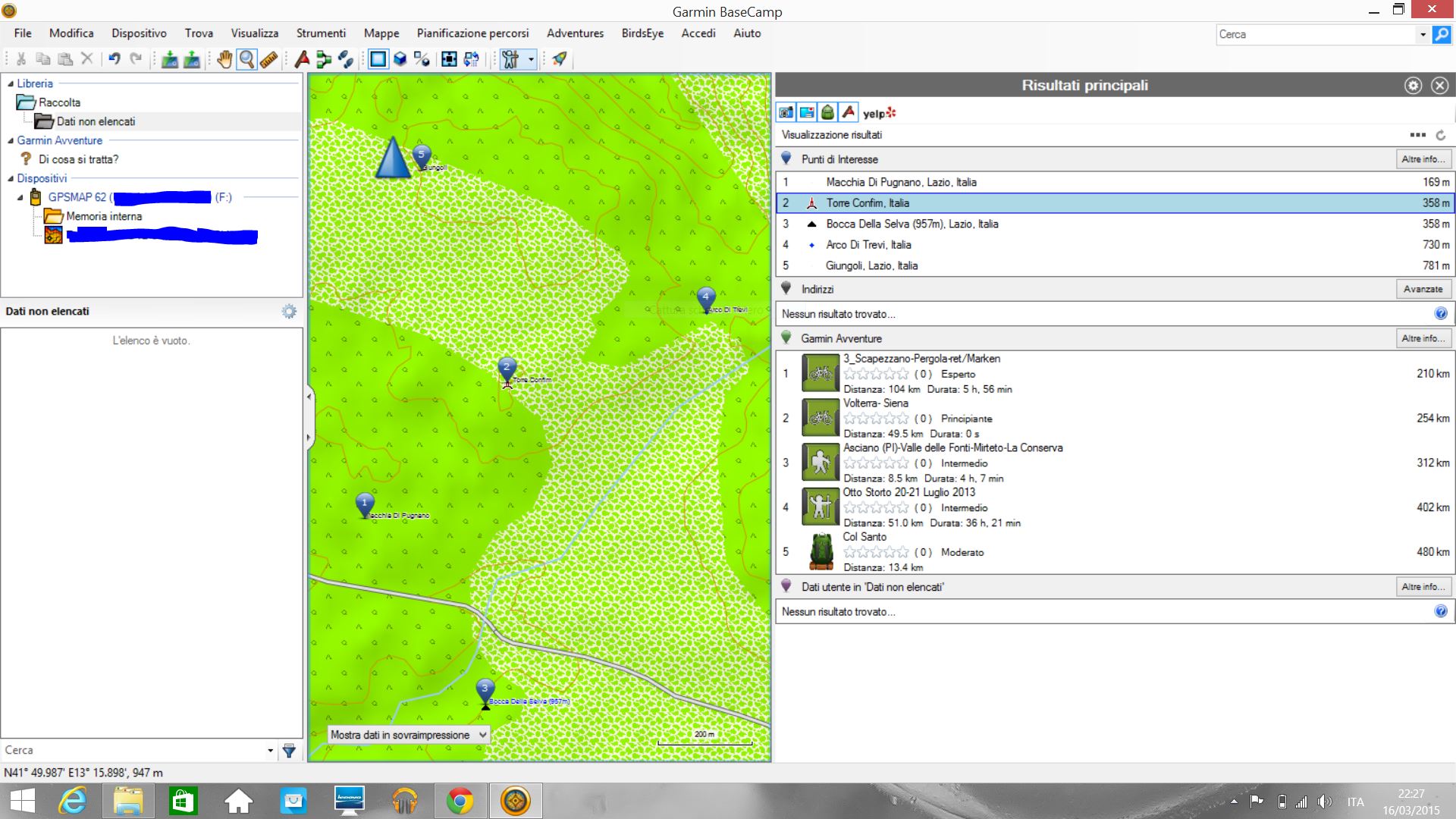Click the refresh results icon
Viewport: 1456px width, 819px height.
click(x=1441, y=135)
